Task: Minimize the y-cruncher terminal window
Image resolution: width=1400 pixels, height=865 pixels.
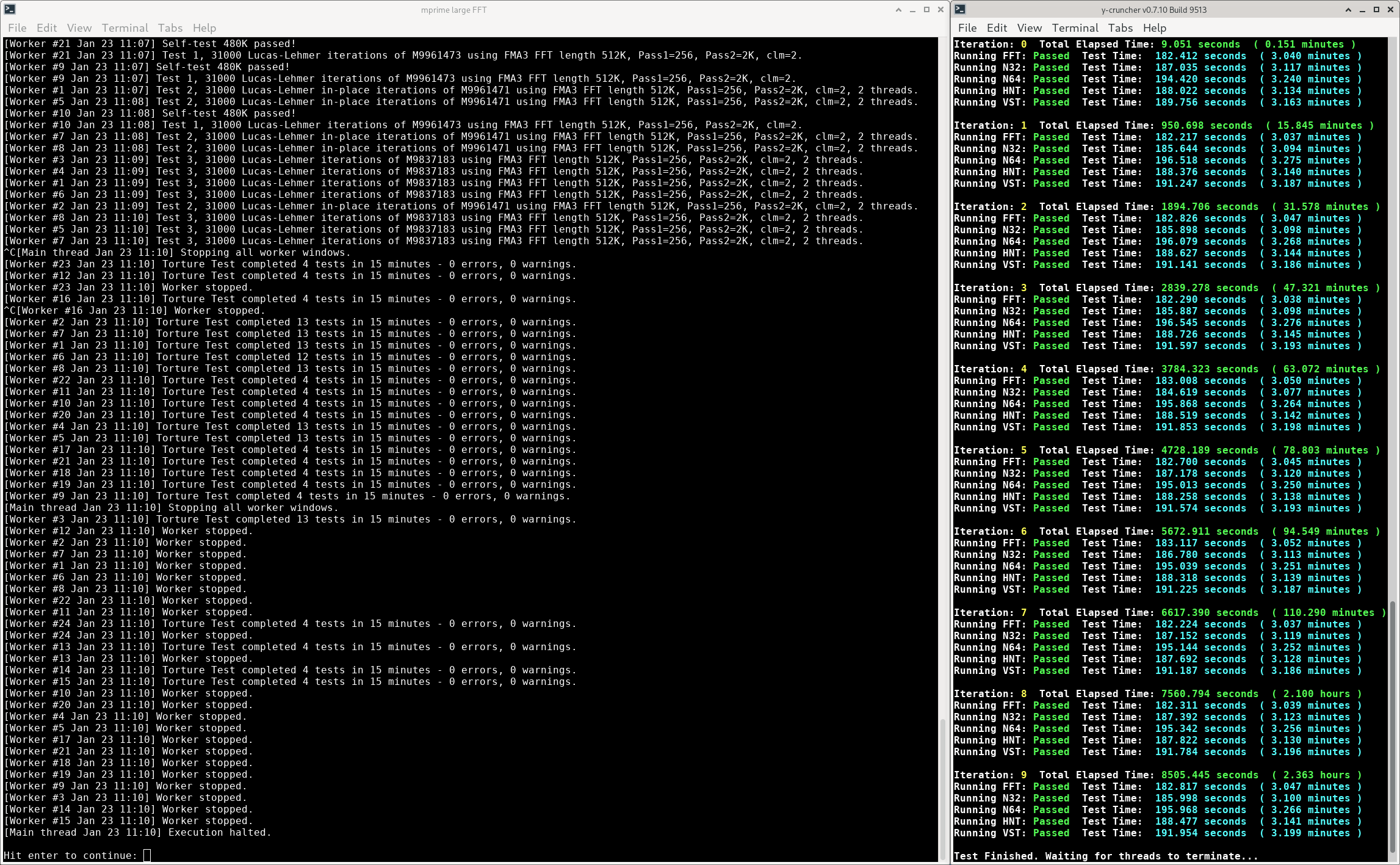Action: pyautogui.click(x=1362, y=10)
